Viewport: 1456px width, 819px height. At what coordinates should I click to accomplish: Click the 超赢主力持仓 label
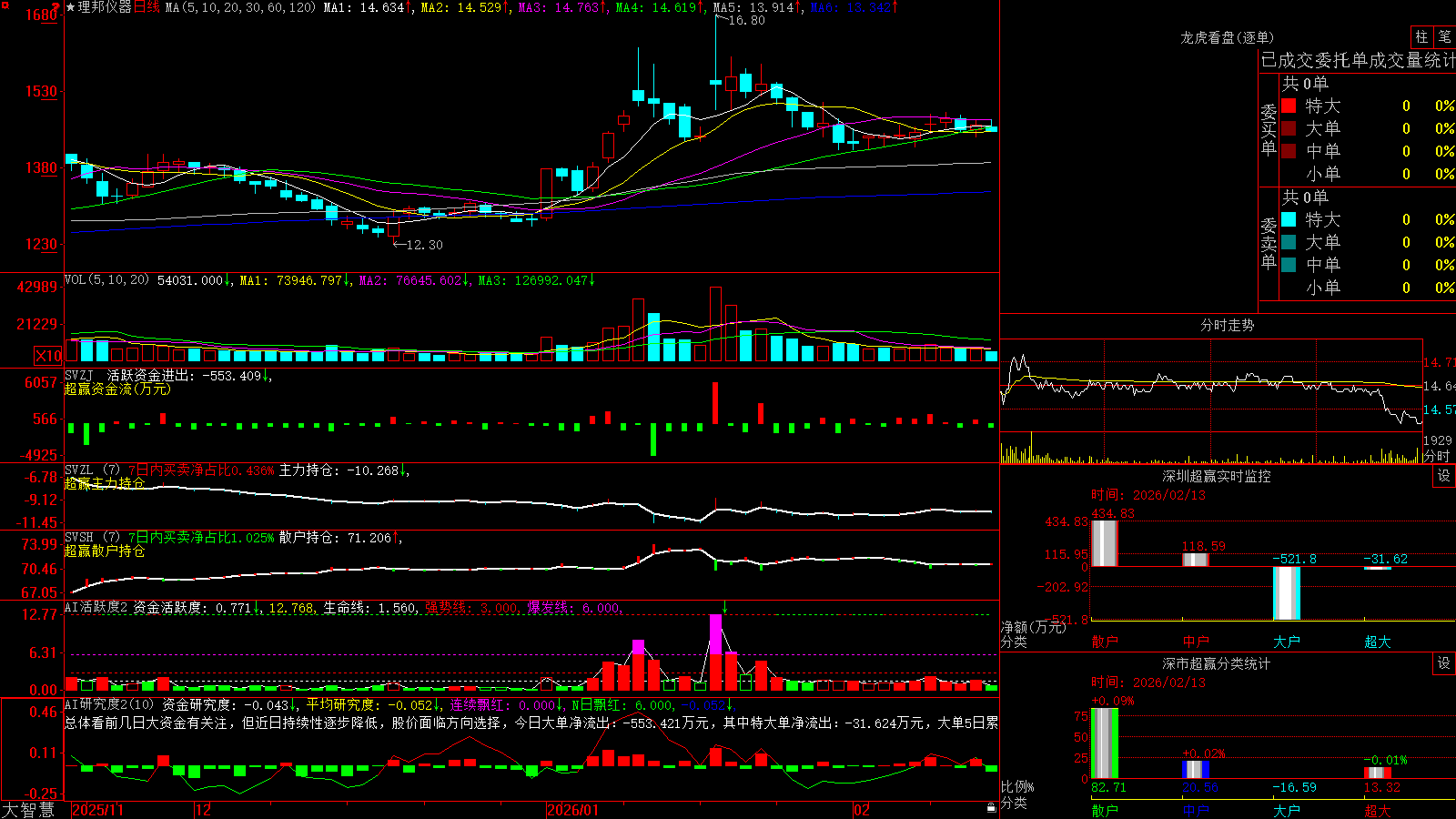click(105, 483)
